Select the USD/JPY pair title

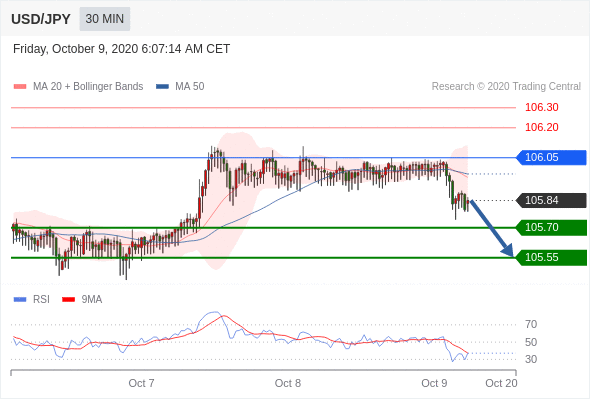click(41, 19)
